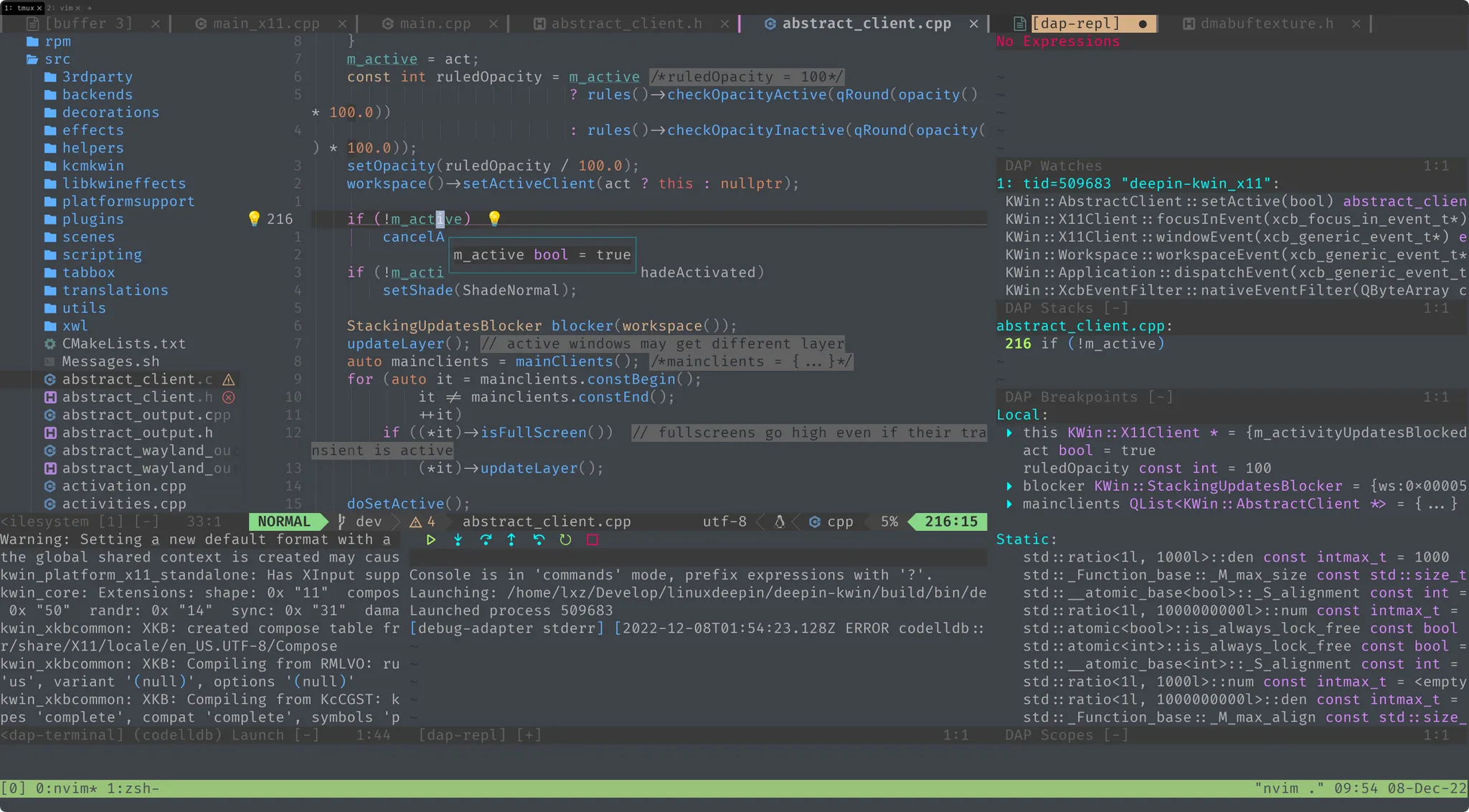Click the DAP step into arrow icon
The height and width of the screenshot is (812, 1469).
(458, 539)
